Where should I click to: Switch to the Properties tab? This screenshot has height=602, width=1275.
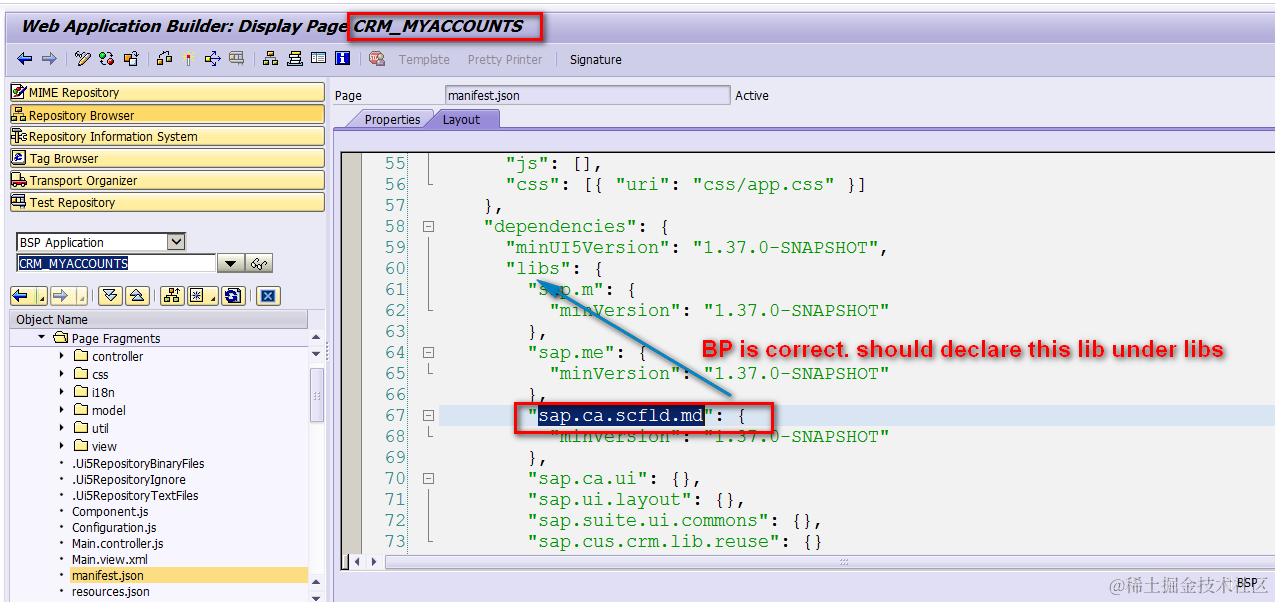pyautogui.click(x=391, y=119)
